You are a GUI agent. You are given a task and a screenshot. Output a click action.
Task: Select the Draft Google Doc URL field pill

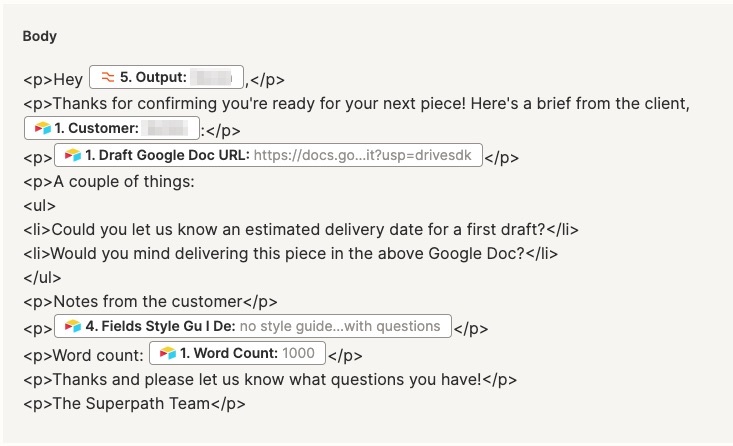pos(268,155)
